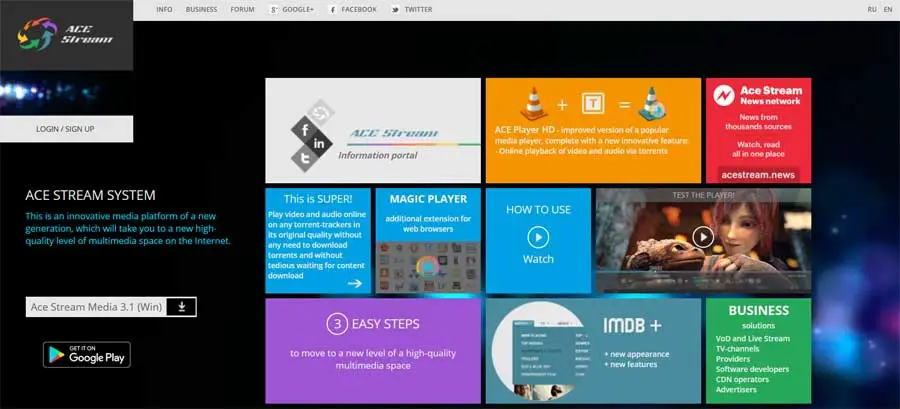Image resolution: width=900 pixels, height=409 pixels.
Task: Click the play circle on Magic Player icons image
Action: 428,267
